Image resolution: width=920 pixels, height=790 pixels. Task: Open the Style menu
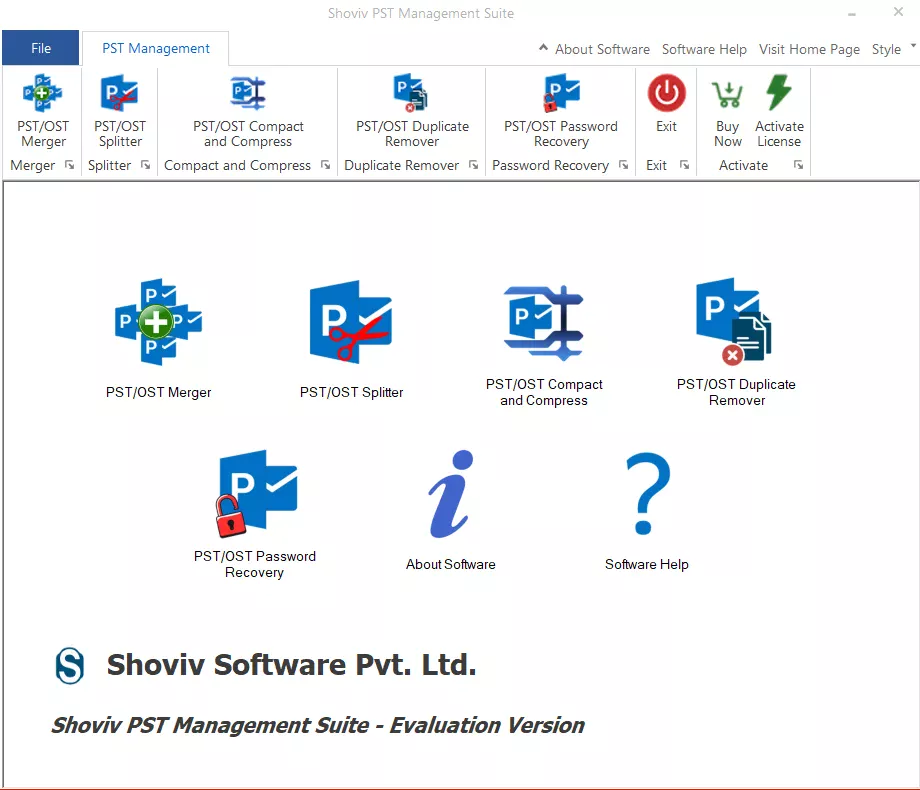click(x=886, y=49)
